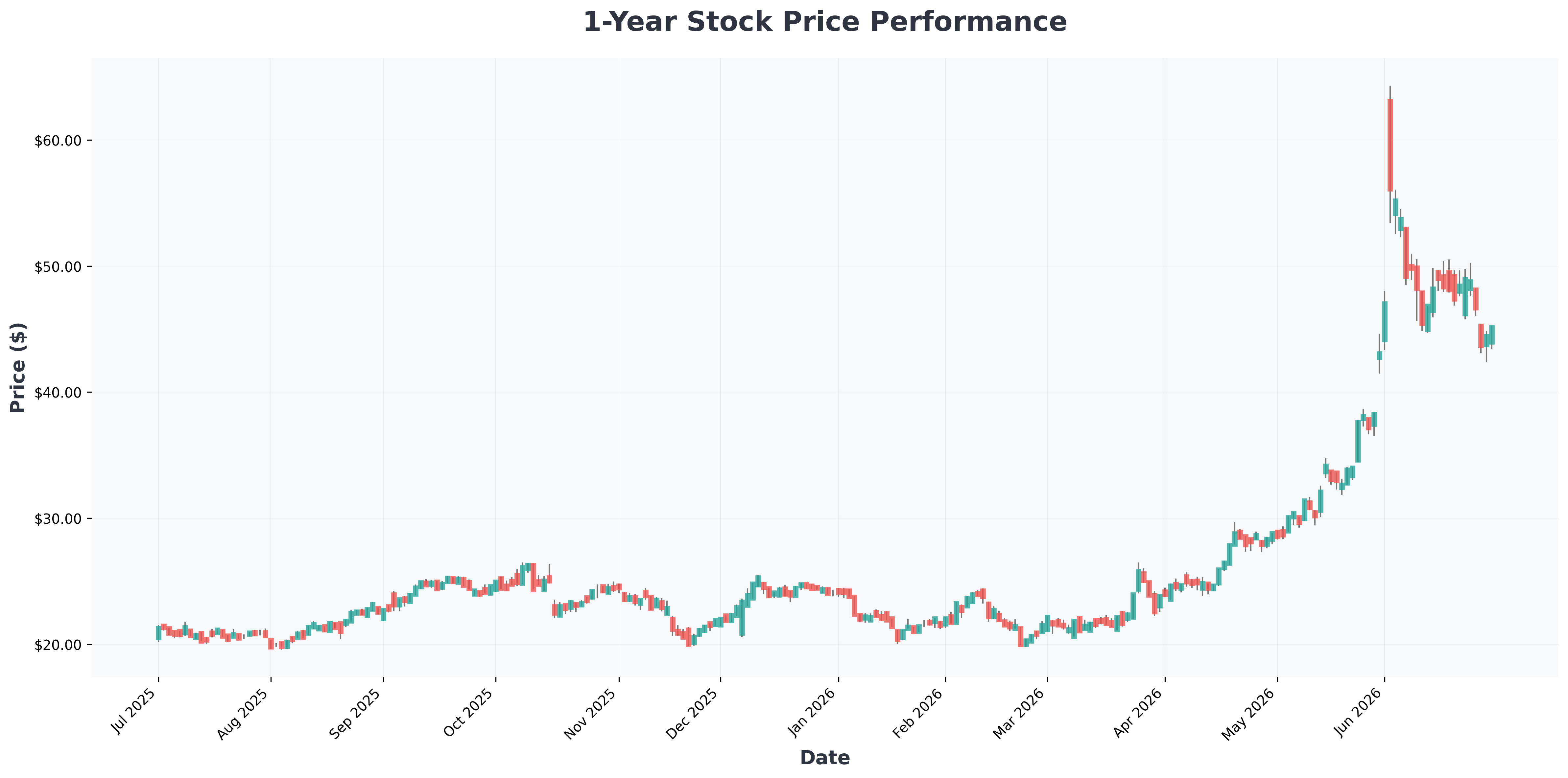Screen dimensions: 1568x778
Task: Click the $40.00 price axis label
Action: [57, 392]
